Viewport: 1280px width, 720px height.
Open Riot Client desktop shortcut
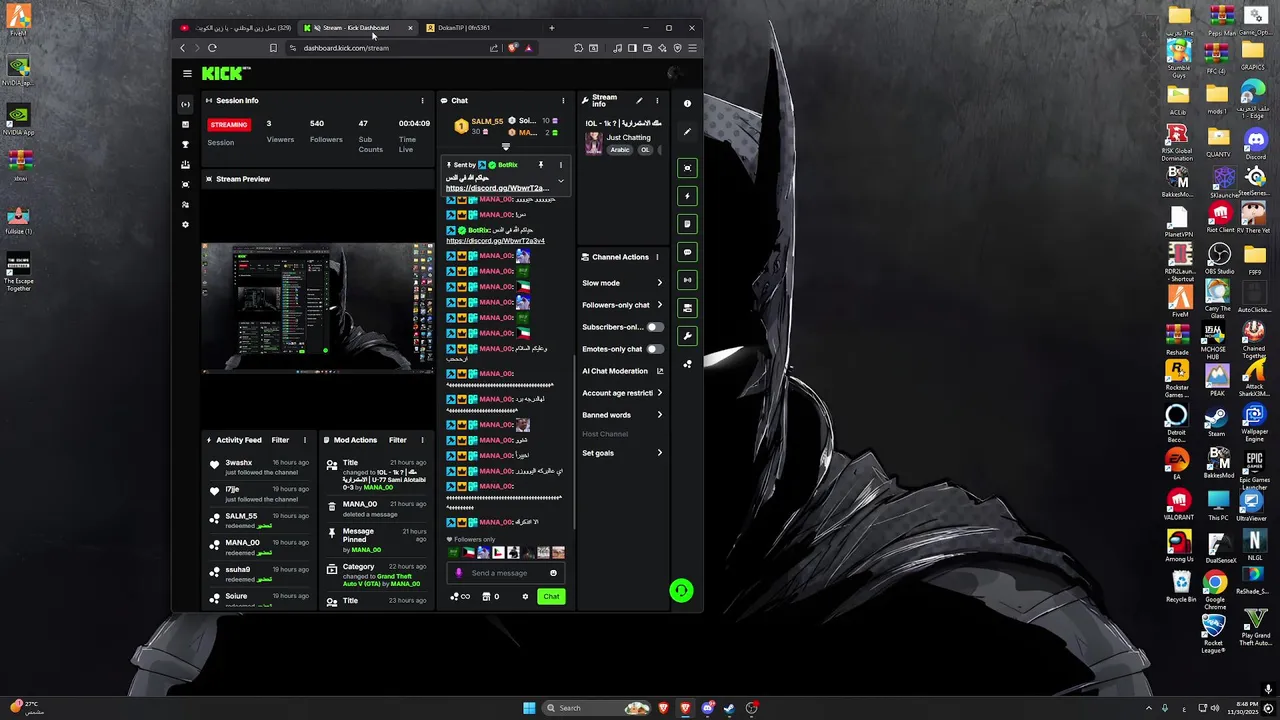click(1219, 217)
